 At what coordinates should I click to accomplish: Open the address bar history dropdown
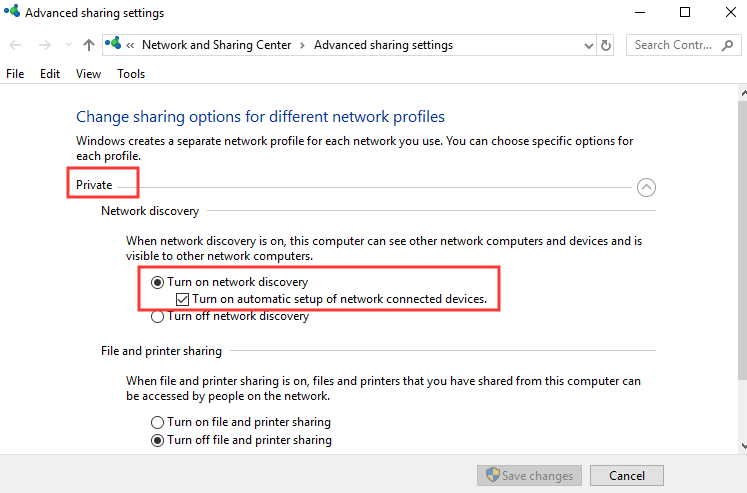pos(588,45)
